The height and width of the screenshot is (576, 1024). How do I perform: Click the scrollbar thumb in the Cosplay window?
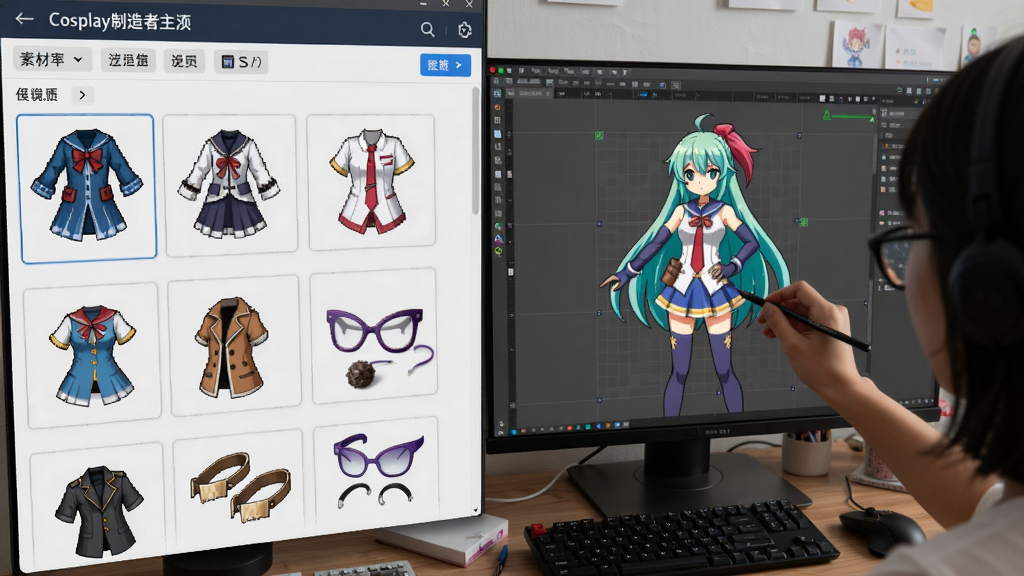pyautogui.click(x=475, y=150)
